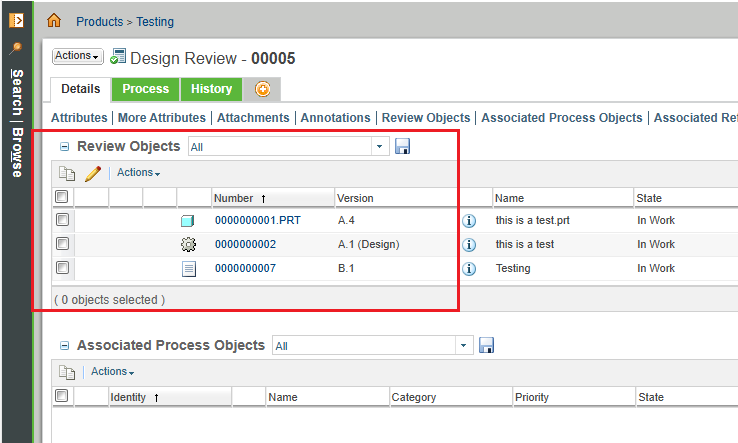Check the box for 0000000002 row
The height and width of the screenshot is (443, 738).
(x=62, y=244)
